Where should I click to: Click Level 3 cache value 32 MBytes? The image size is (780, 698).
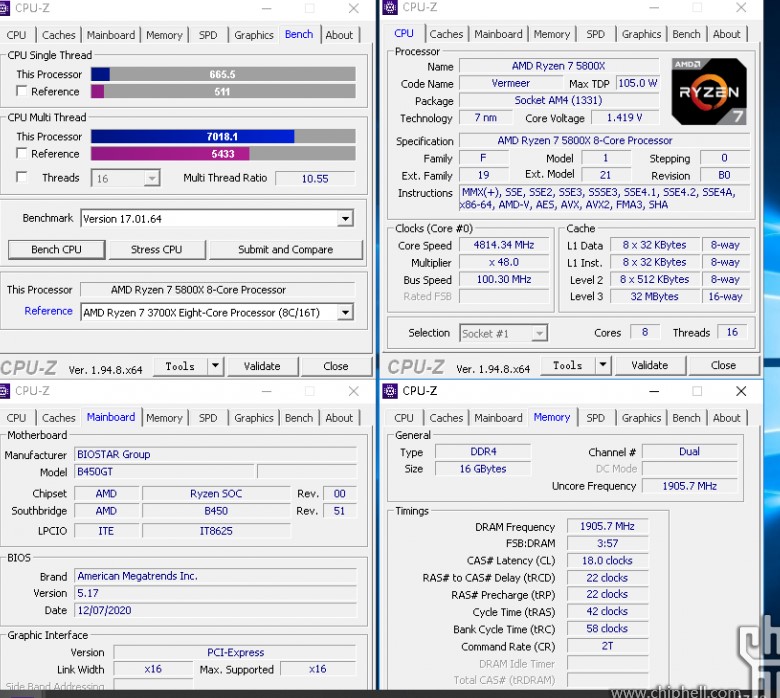point(655,297)
